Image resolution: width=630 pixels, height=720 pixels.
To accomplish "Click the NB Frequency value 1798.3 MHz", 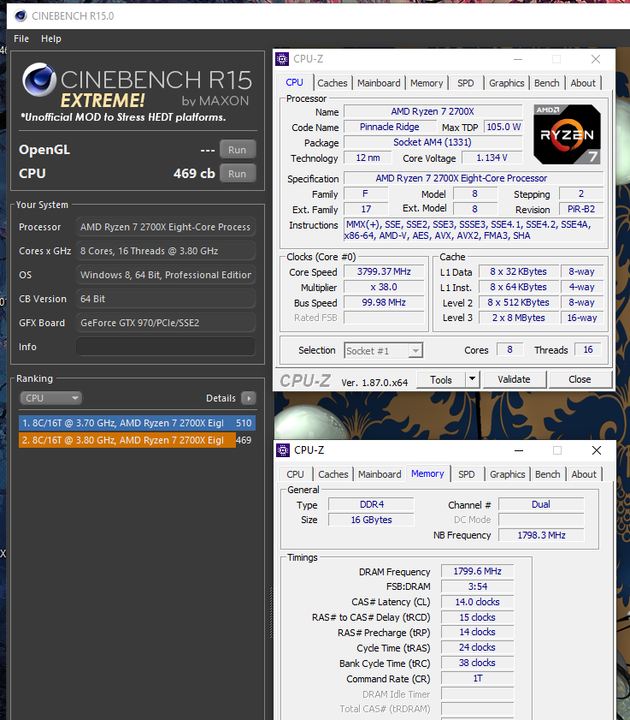I will point(541,535).
